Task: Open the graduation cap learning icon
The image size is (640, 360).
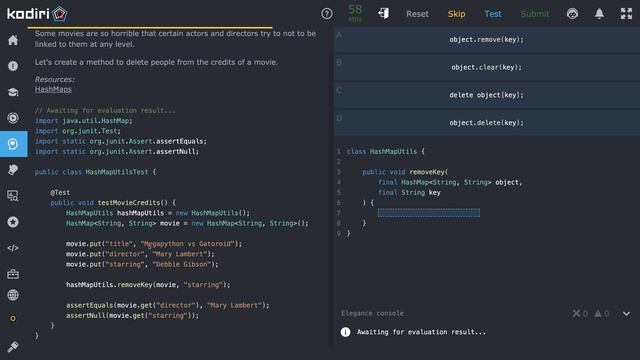Action: pos(13,92)
